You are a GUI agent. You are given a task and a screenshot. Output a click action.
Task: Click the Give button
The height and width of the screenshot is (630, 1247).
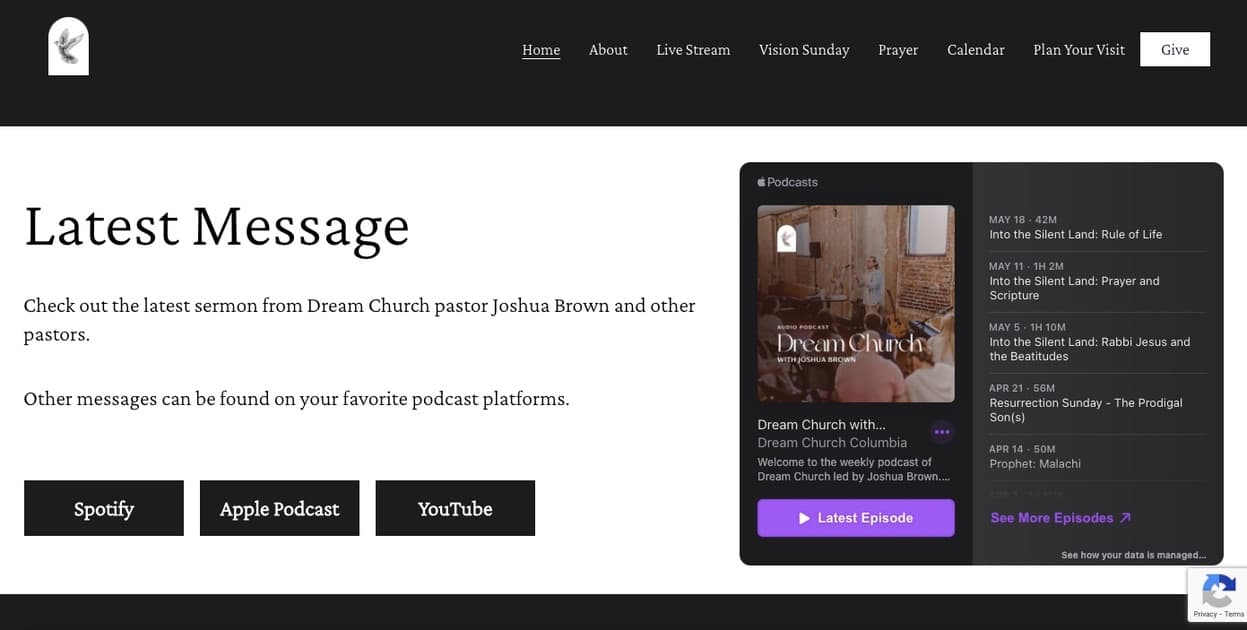click(1175, 50)
